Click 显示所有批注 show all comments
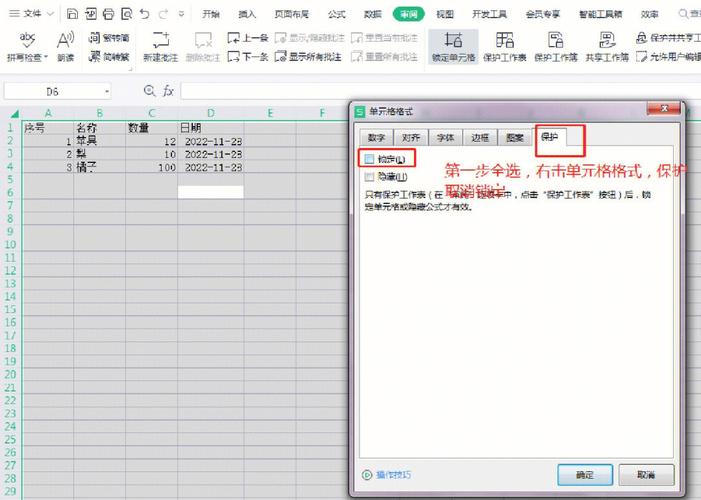Viewport: 701px width, 500px height. [308, 57]
